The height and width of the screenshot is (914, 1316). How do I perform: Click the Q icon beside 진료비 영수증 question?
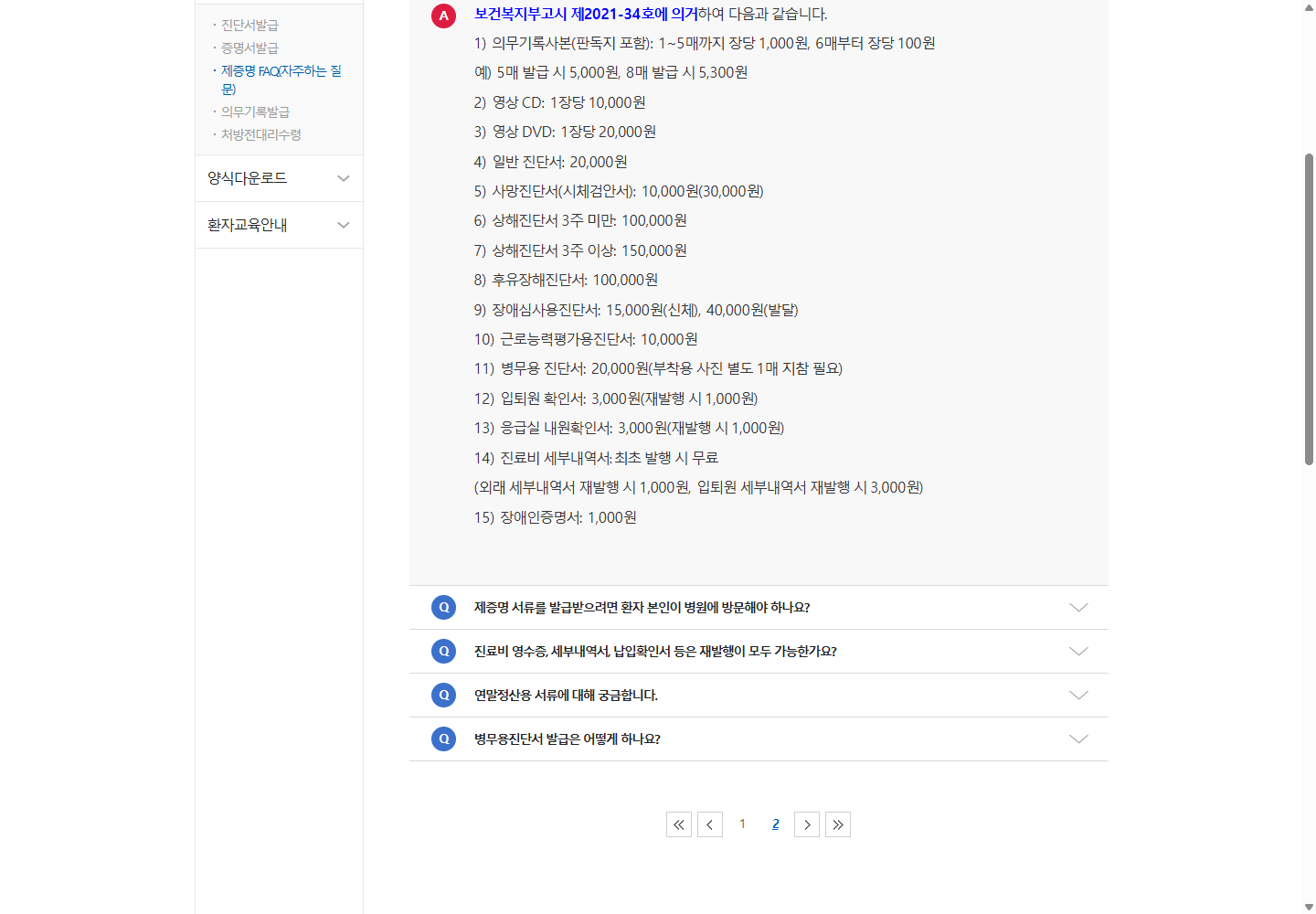coord(443,651)
